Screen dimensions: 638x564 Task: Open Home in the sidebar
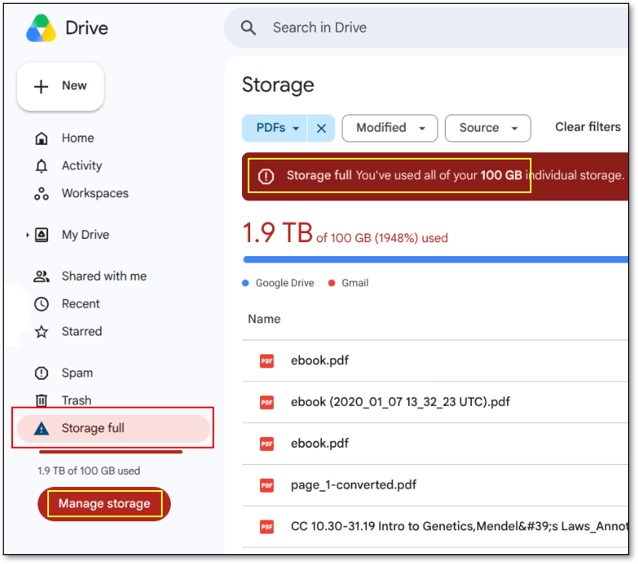[x=77, y=138]
